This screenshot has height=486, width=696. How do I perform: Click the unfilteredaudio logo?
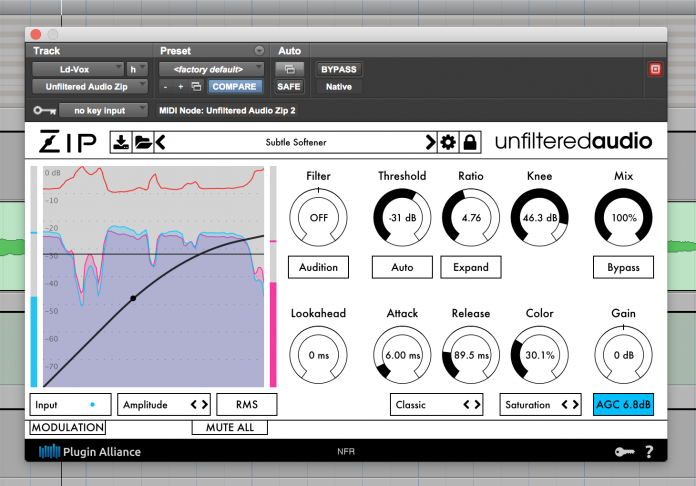tap(573, 142)
